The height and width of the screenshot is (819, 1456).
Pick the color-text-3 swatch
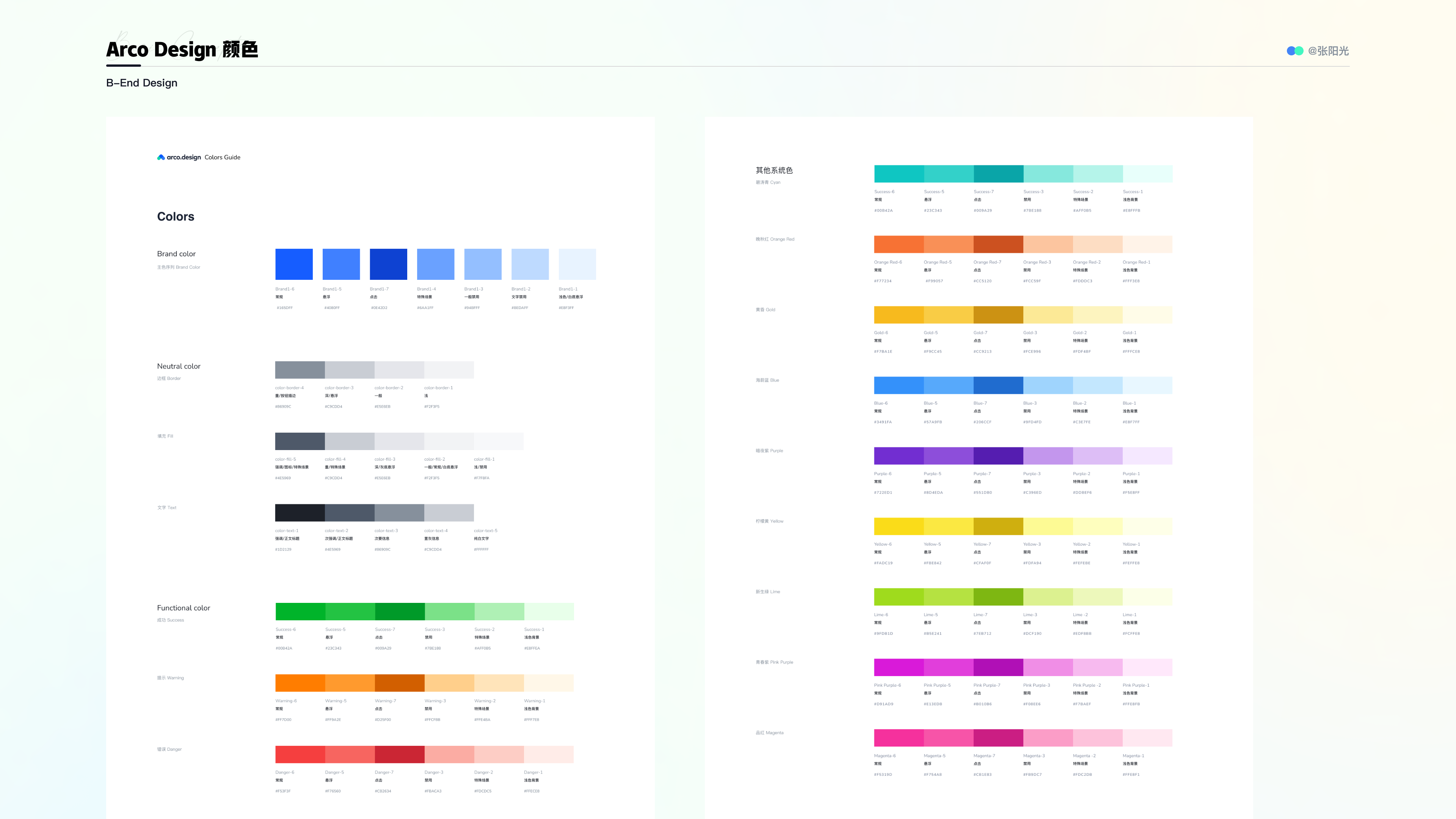pos(400,513)
